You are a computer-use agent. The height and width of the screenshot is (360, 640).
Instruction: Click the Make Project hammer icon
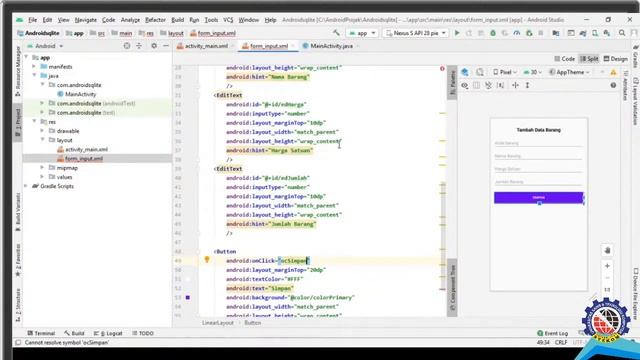coord(336,33)
